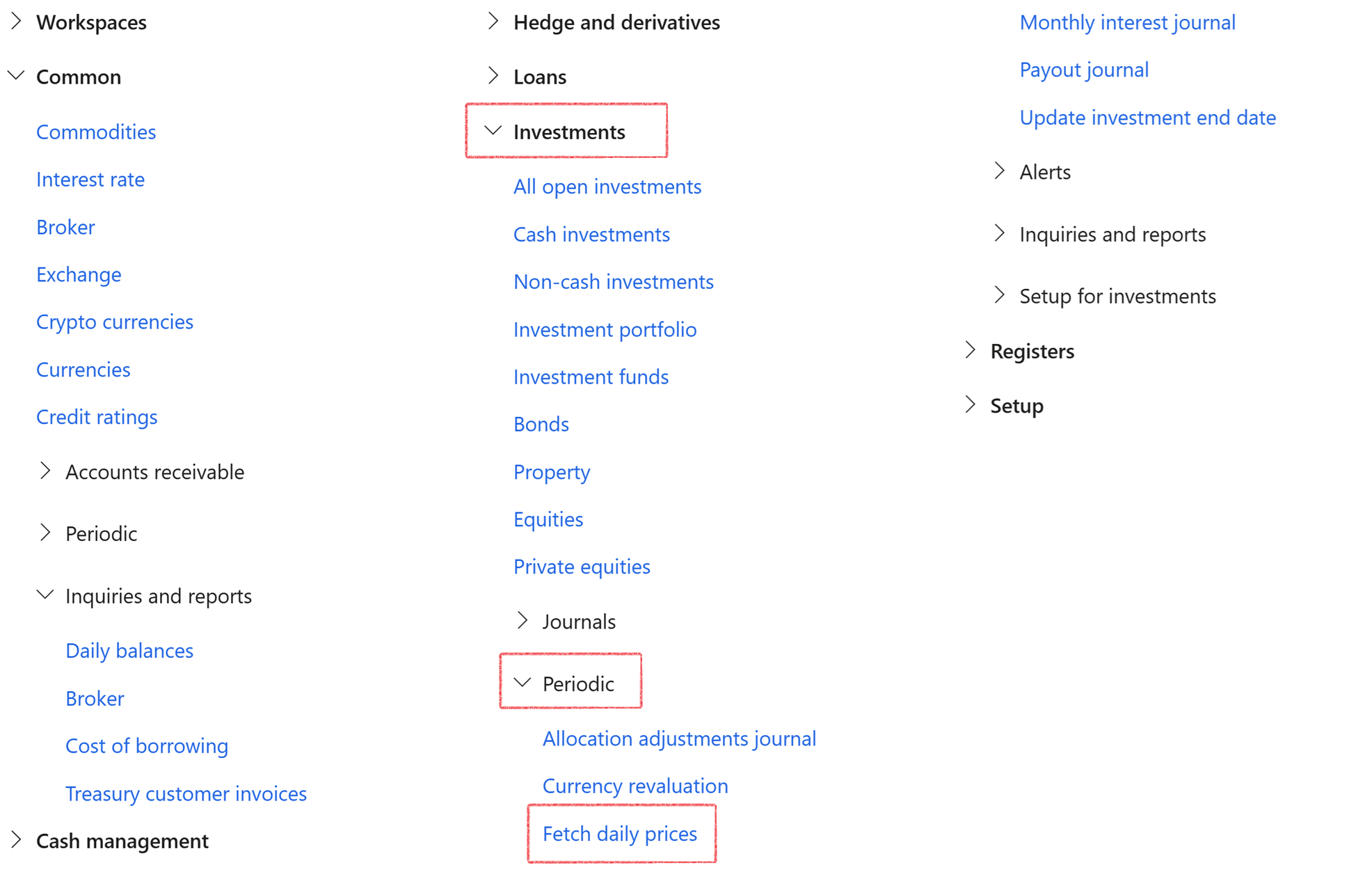The image size is (1372, 891).
Task: Collapse the Investments section chevron
Action: pos(493,131)
